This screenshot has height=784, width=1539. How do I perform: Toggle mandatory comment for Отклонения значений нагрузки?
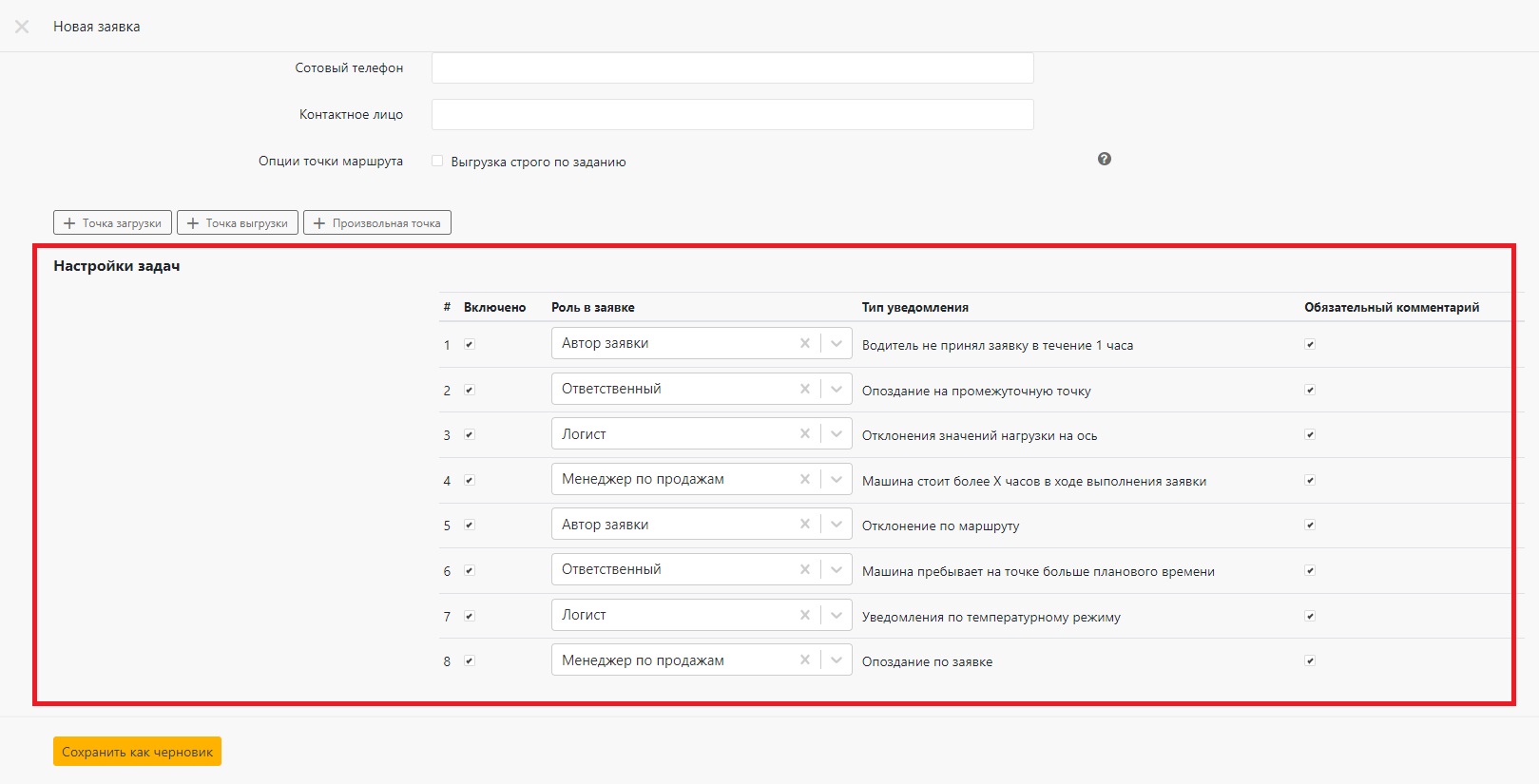(x=1310, y=434)
